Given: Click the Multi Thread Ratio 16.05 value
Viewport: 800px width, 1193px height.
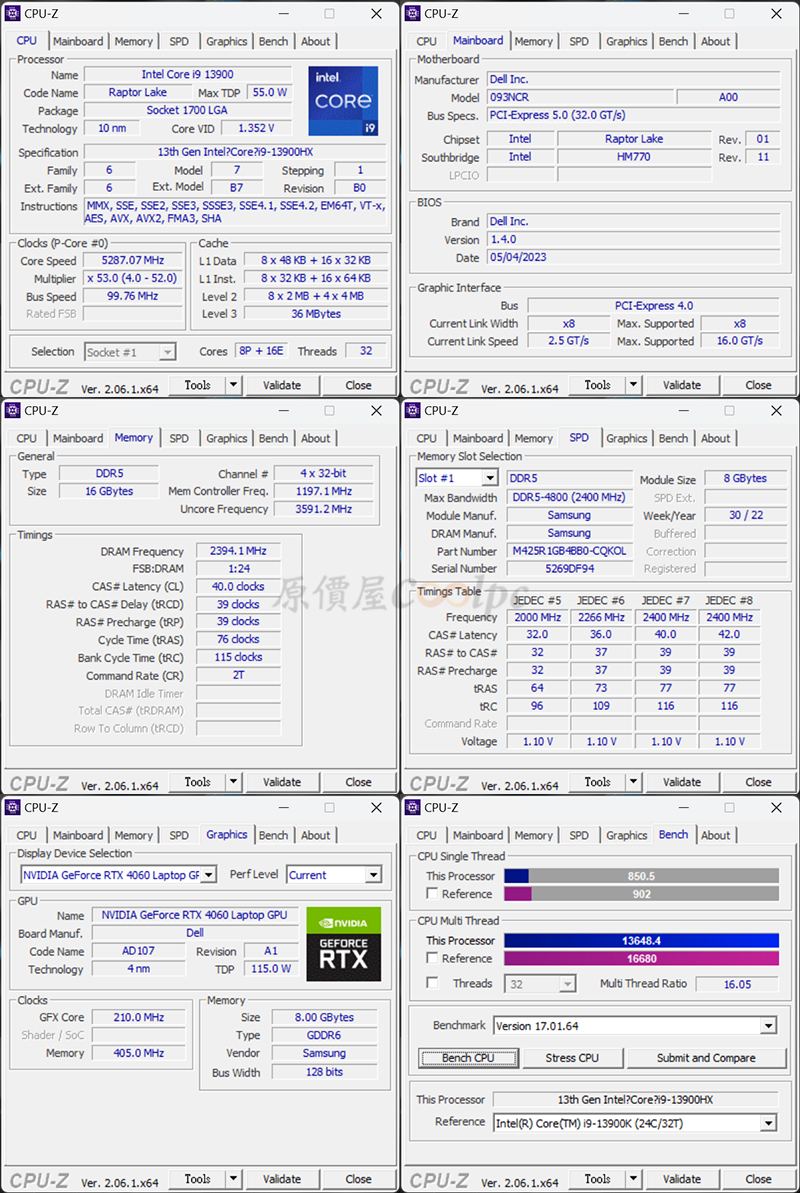Looking at the screenshot, I should click(737, 984).
